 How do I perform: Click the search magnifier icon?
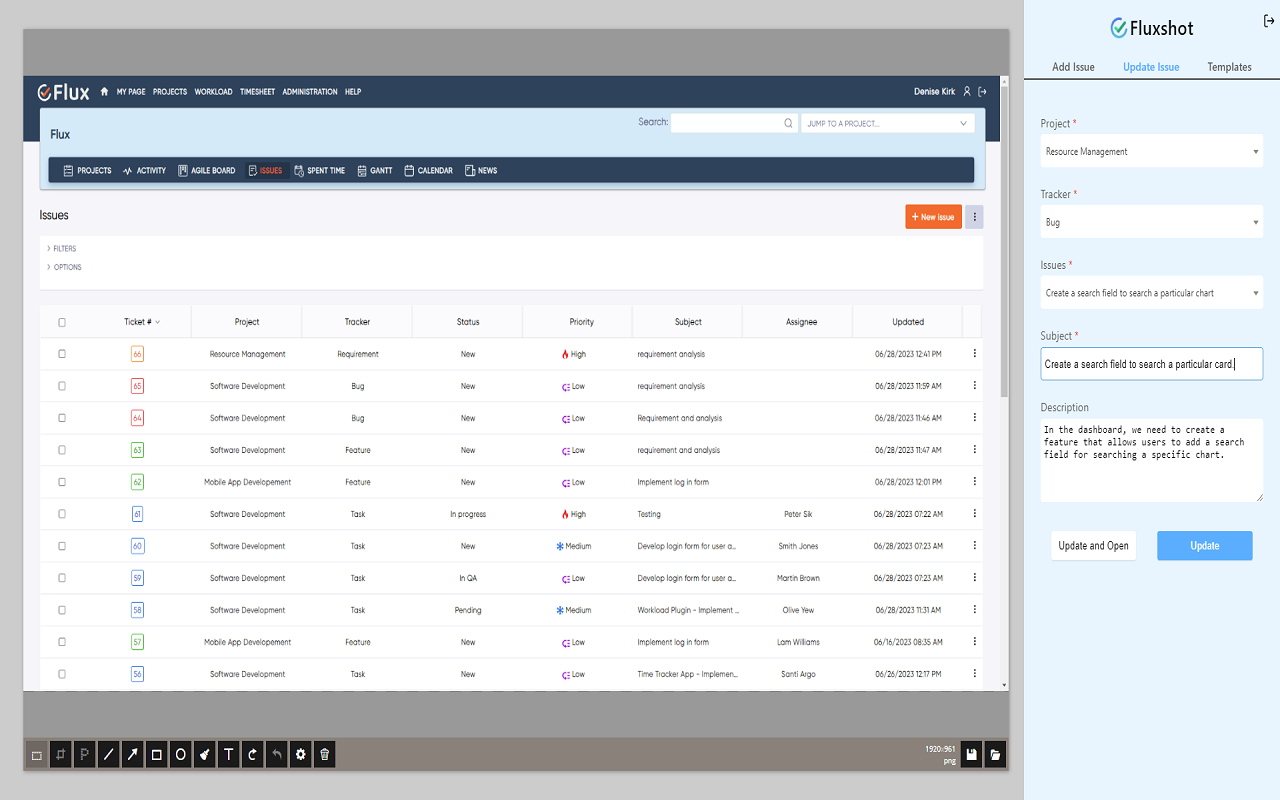point(788,124)
